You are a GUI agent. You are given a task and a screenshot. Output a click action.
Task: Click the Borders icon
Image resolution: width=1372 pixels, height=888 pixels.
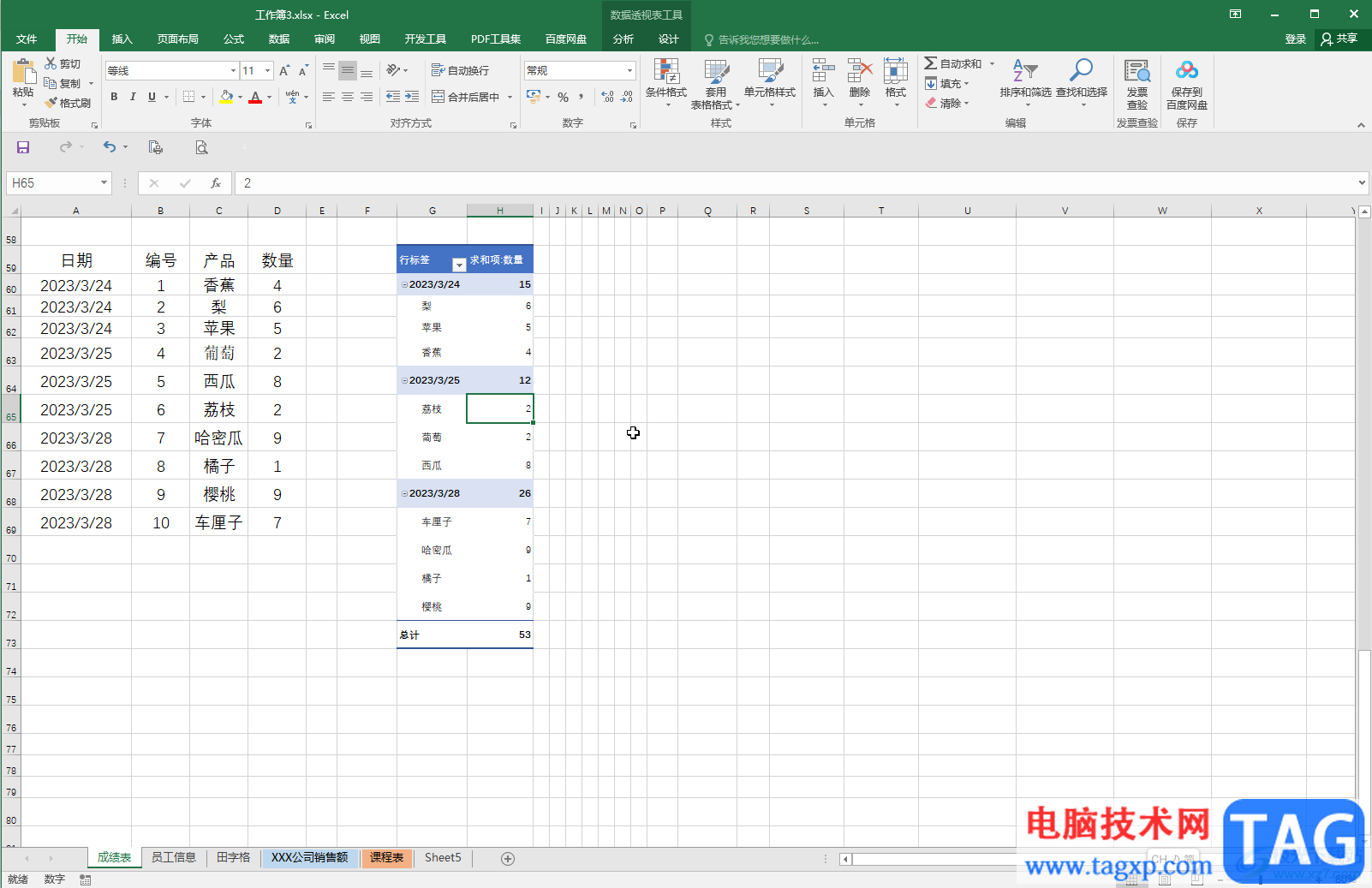point(188,97)
